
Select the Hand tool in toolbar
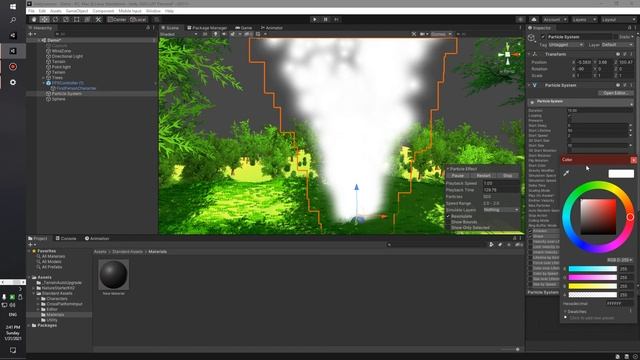34,19
